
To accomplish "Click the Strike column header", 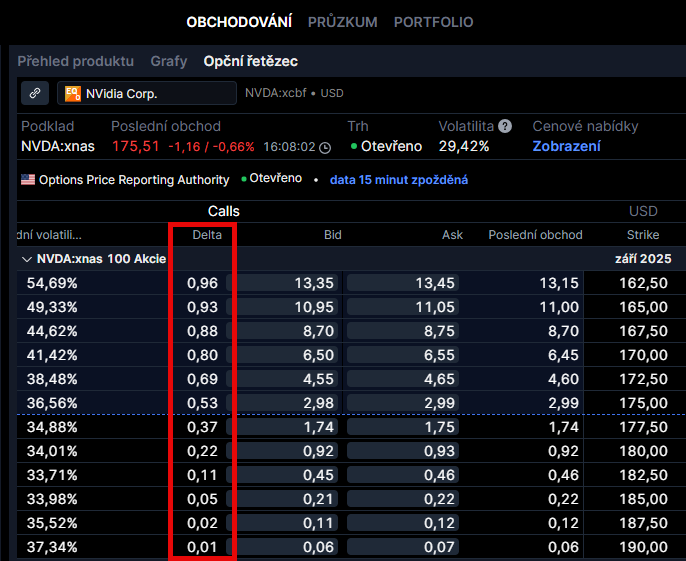I will [643, 235].
